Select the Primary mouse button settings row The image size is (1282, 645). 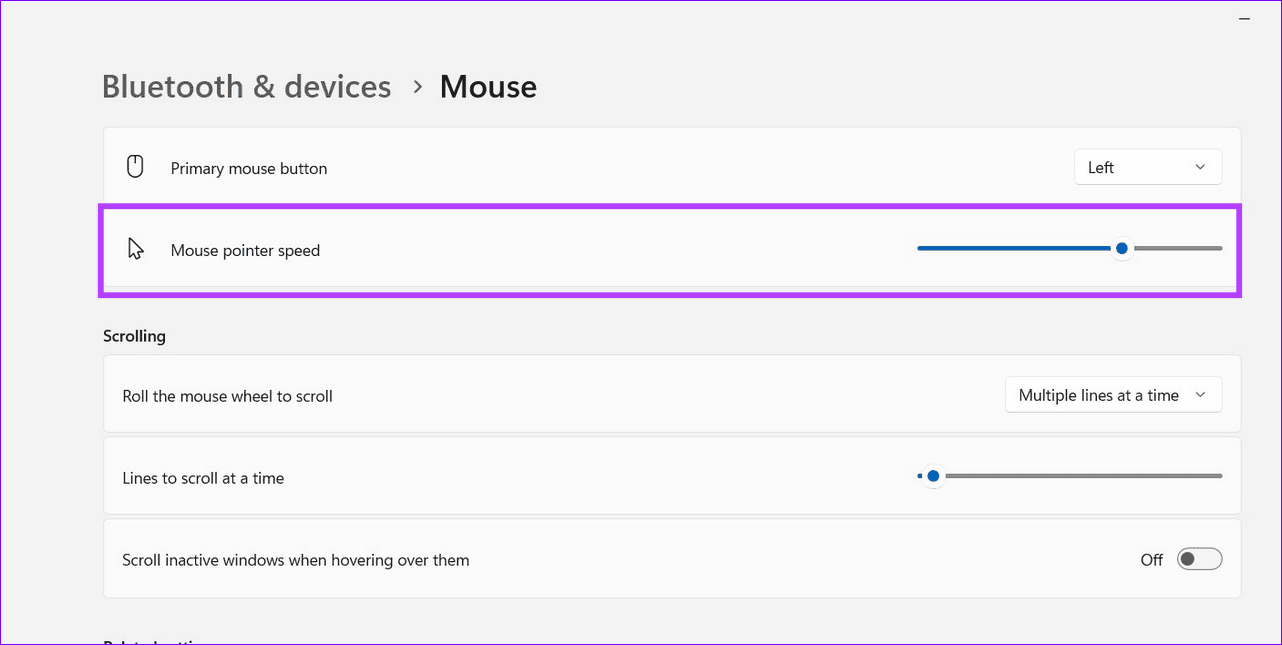[600, 167]
